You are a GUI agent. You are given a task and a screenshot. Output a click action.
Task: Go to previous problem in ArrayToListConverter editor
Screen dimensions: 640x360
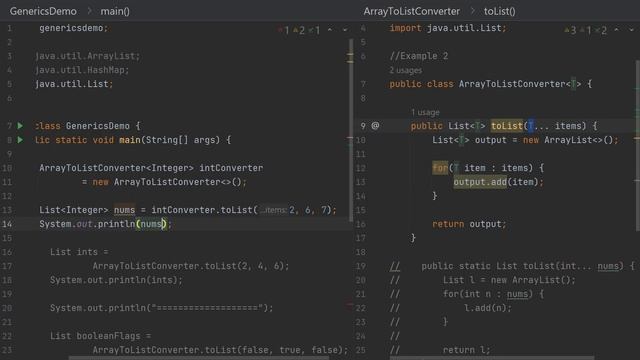[x=616, y=30]
